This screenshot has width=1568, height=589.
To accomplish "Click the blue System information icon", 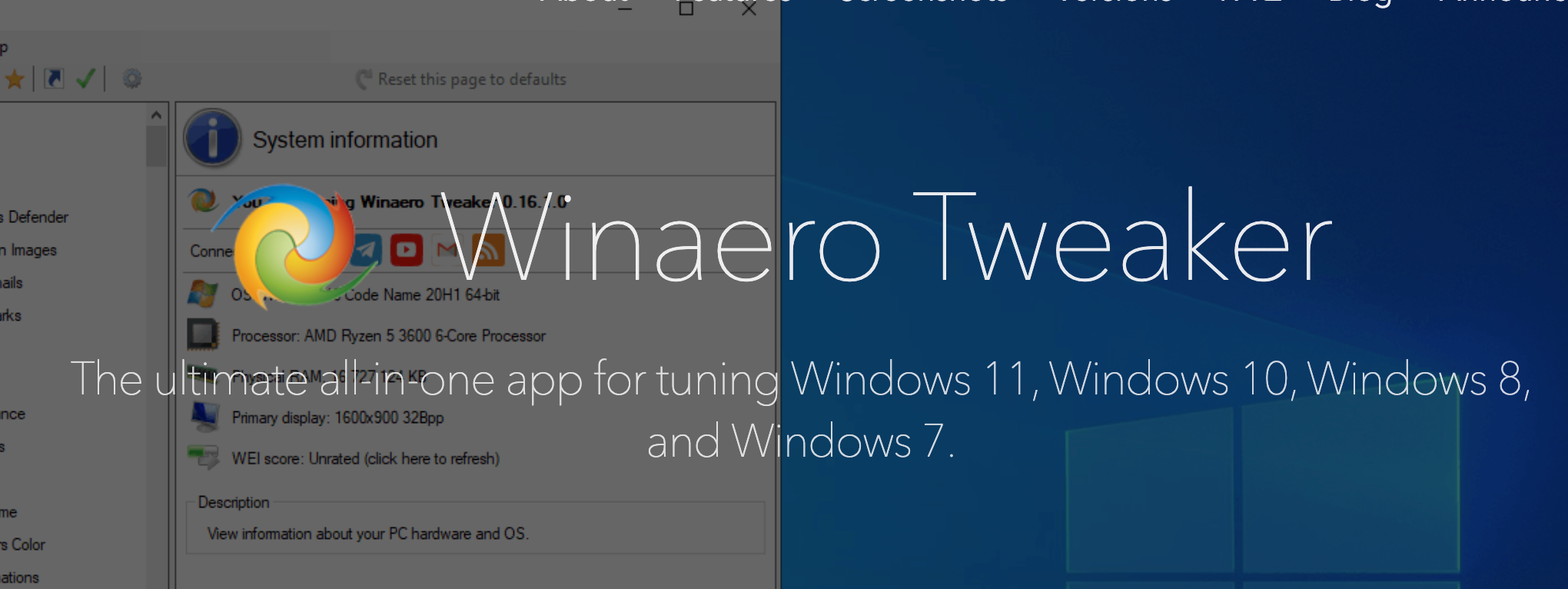I will coord(212,138).
